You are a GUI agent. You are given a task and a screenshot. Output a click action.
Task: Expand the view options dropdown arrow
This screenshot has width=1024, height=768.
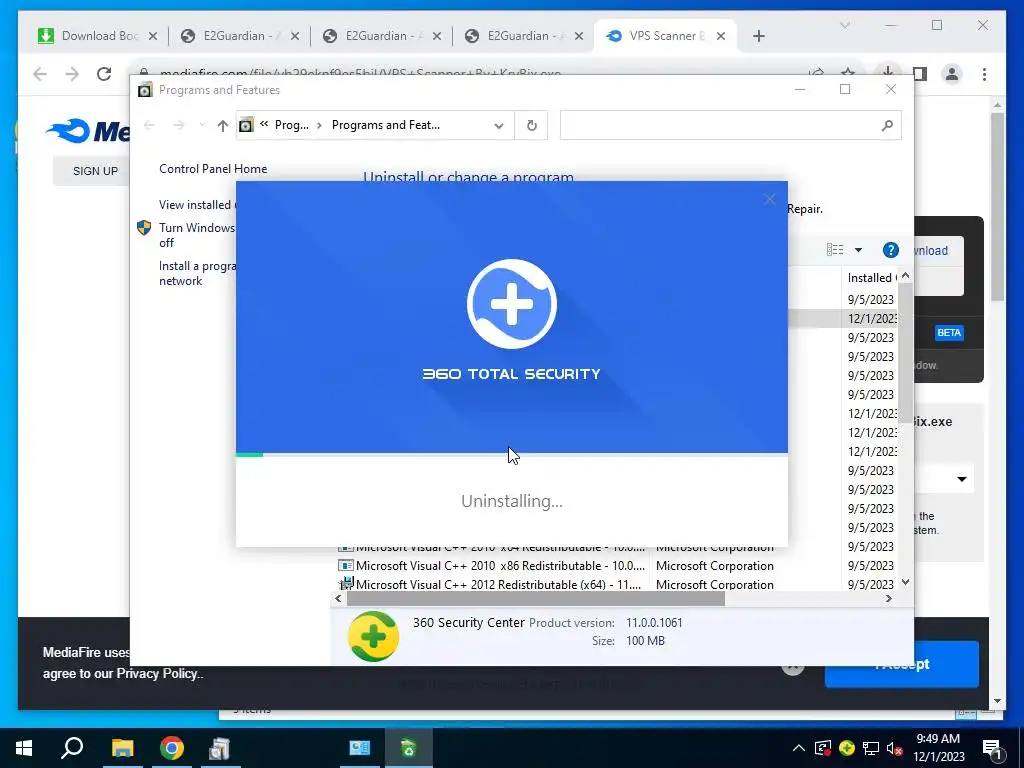click(x=858, y=249)
